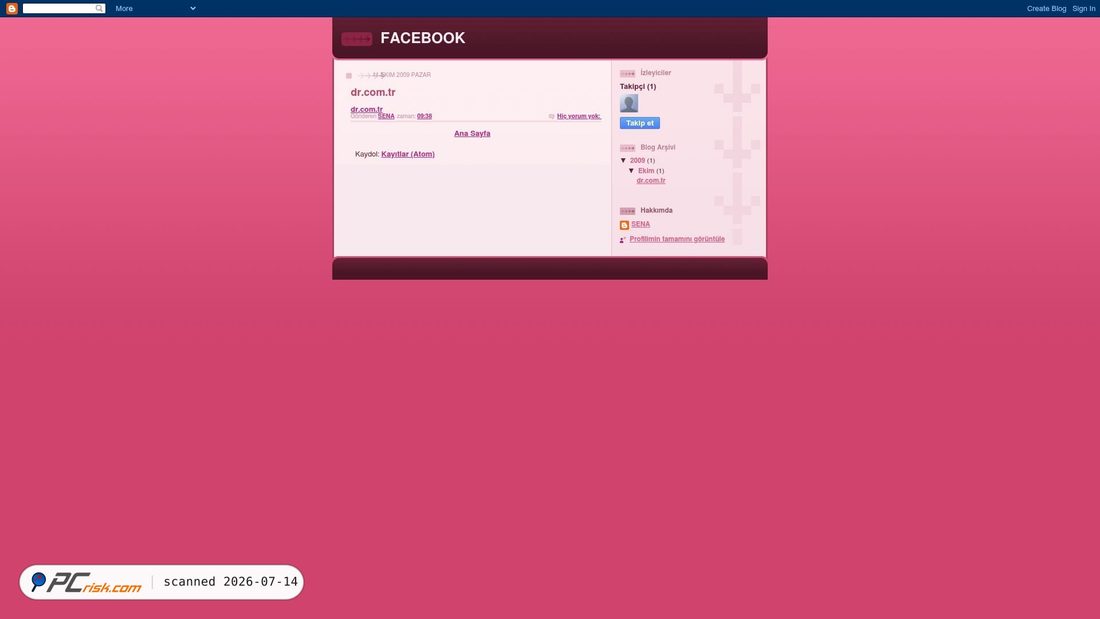Follow the dr.com.tr link in the post body
Image resolution: width=1100 pixels, height=619 pixels.
(x=366, y=109)
